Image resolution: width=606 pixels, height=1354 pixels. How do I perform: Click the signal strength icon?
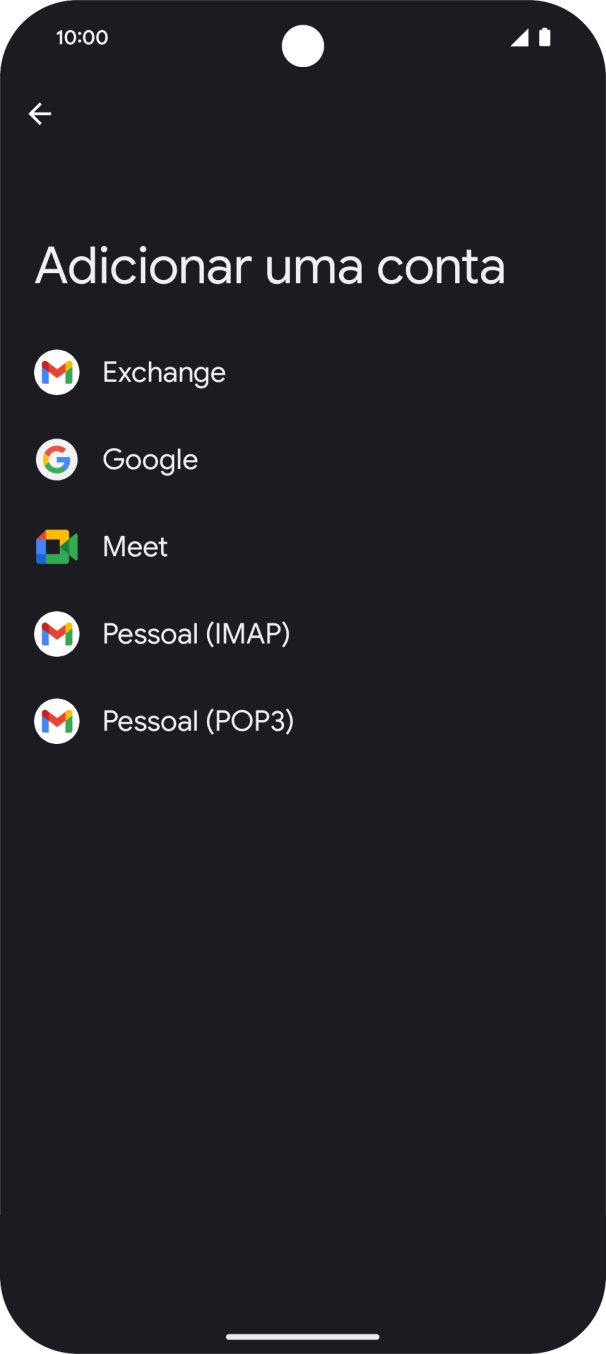[x=520, y=37]
